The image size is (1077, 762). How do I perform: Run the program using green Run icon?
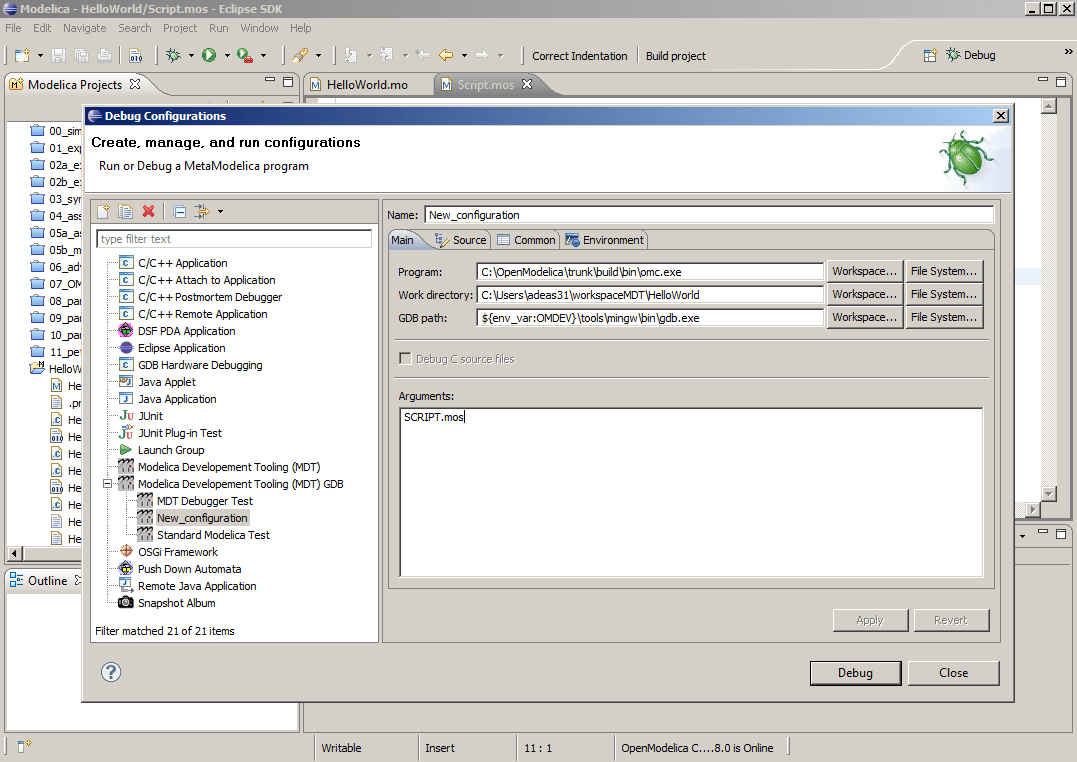207,56
